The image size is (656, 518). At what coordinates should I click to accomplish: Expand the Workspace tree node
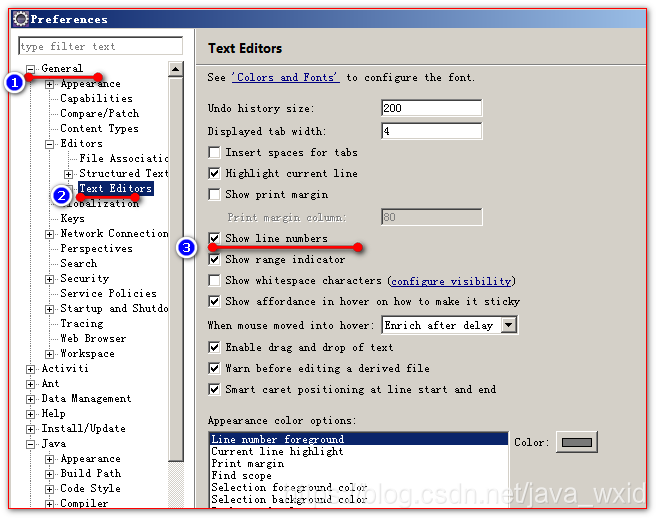click(x=49, y=354)
